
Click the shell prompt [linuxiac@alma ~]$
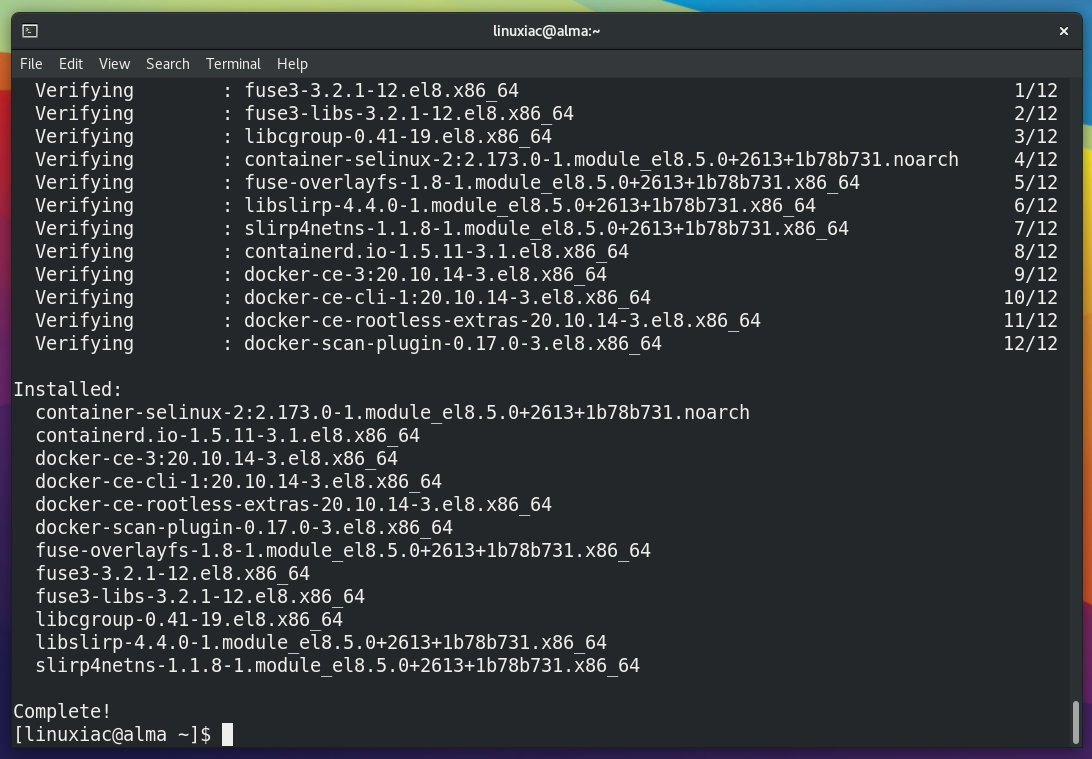pos(112,735)
